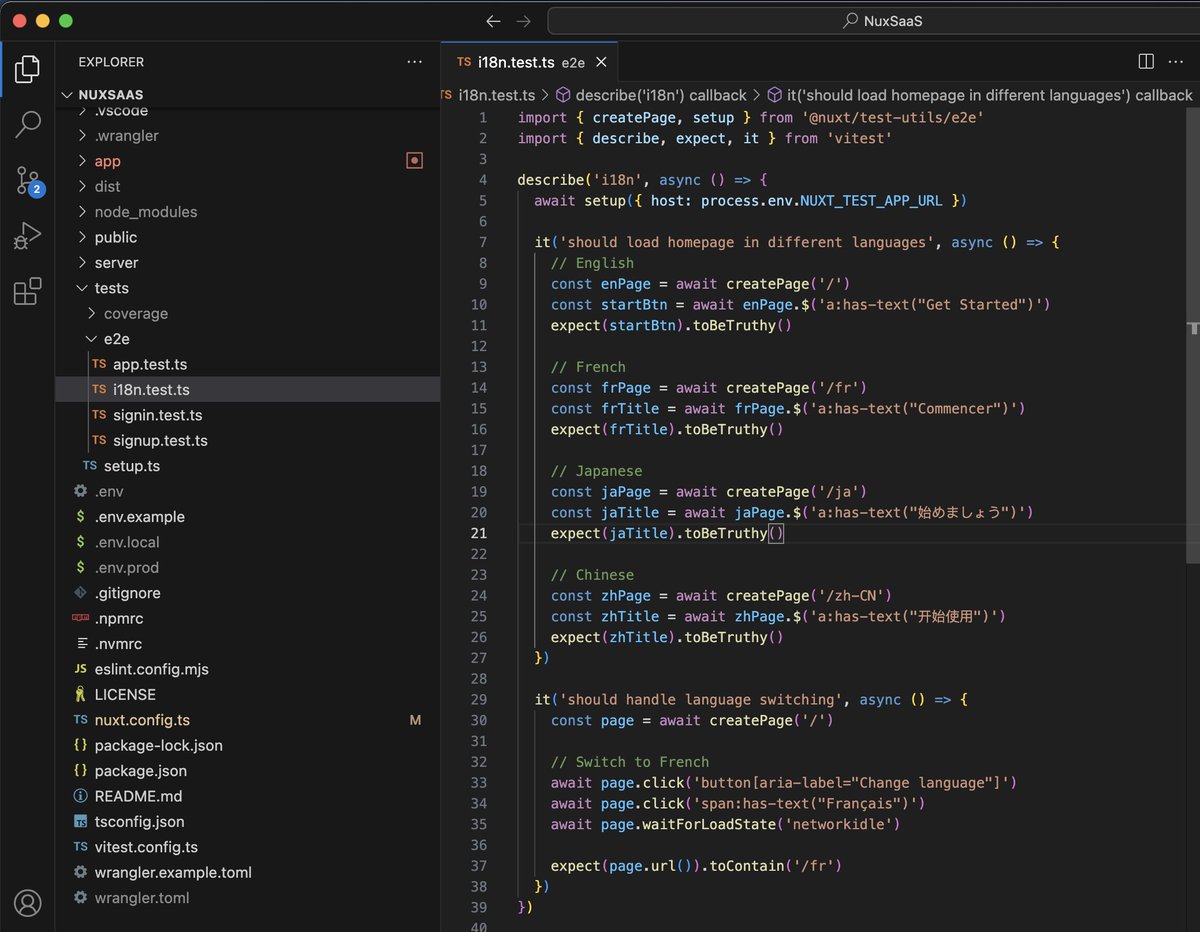Screen dimensions: 1200x932
Task: Go forward with the right arrow
Action: tap(523, 21)
